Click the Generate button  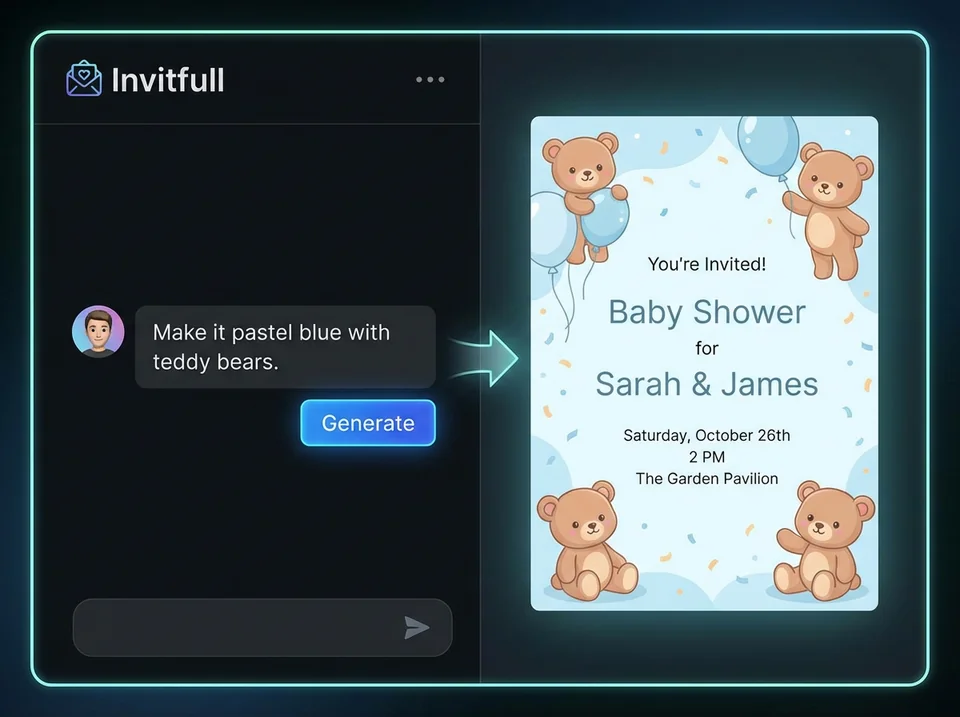368,423
